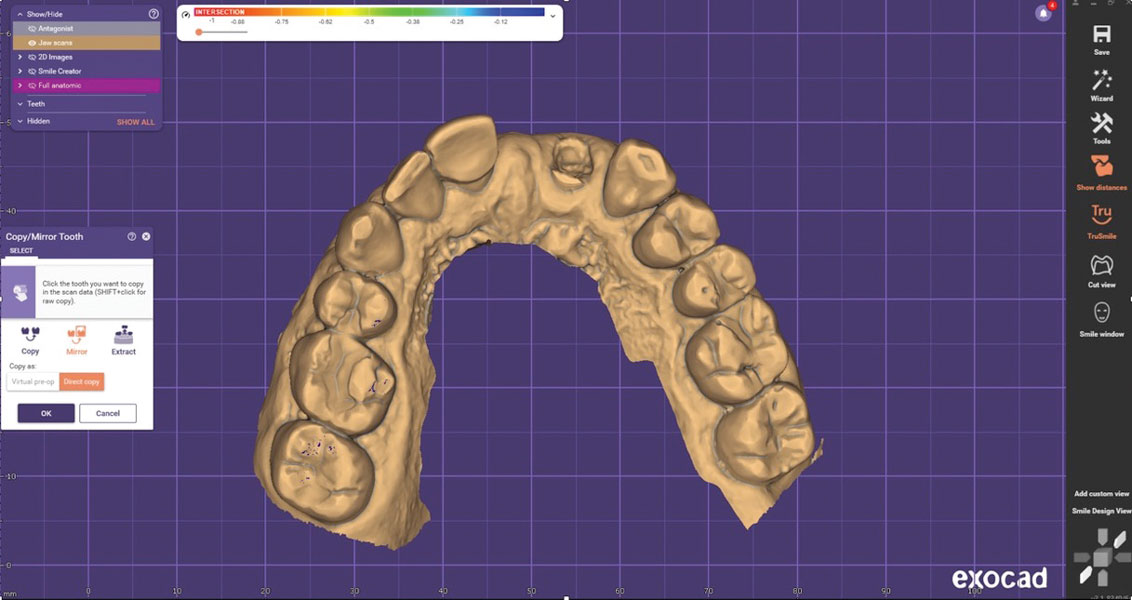Open the Tools menu icon
This screenshot has width=1132, height=600.
(1101, 123)
